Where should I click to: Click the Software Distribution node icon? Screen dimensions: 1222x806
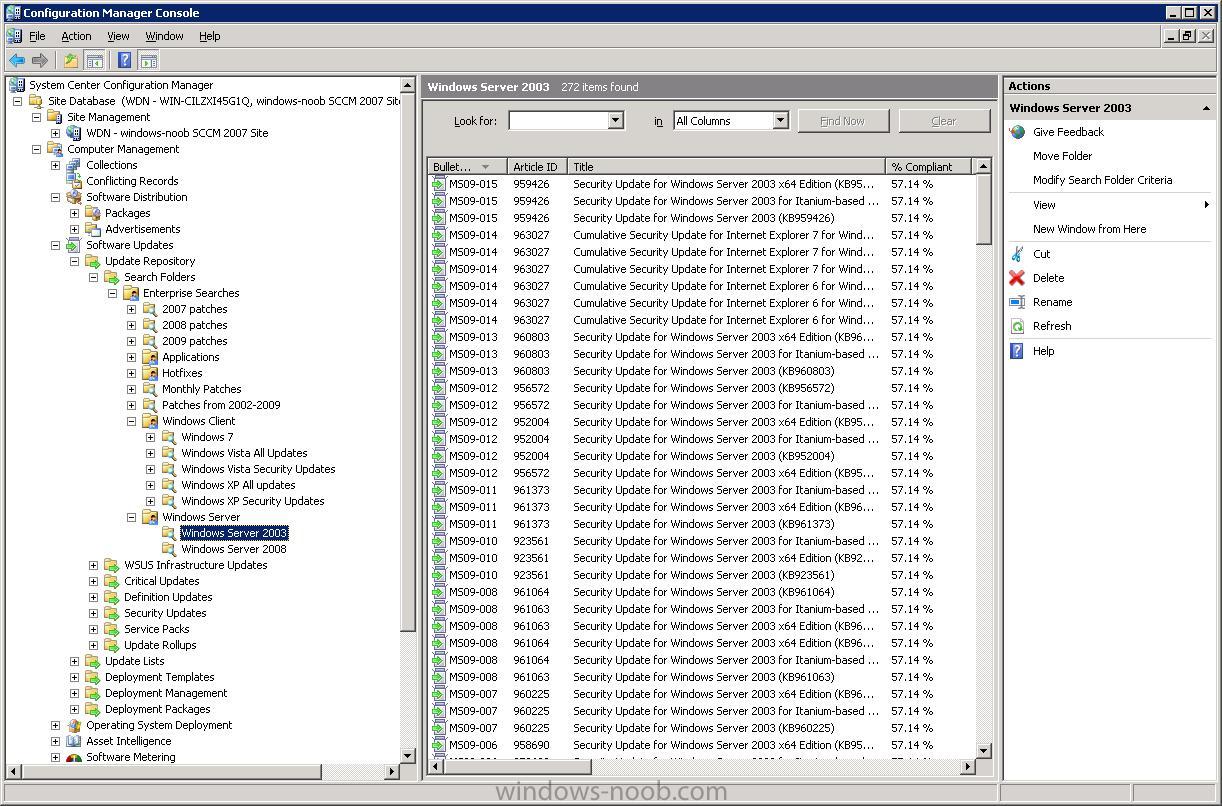click(74, 197)
